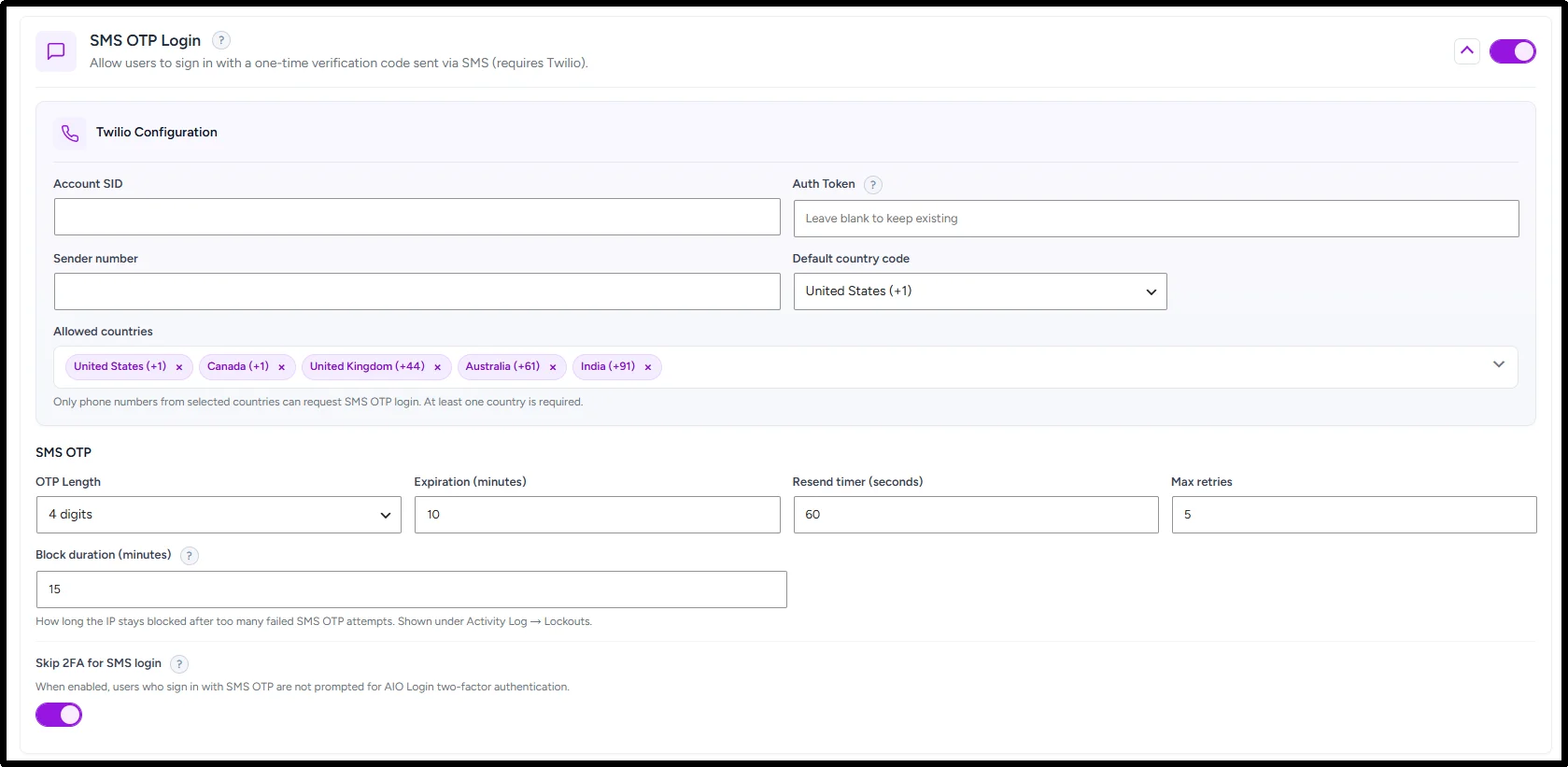Viewport: 1568px width, 767px height.
Task: Edit the Block duration (minutes) field
Action: point(411,589)
